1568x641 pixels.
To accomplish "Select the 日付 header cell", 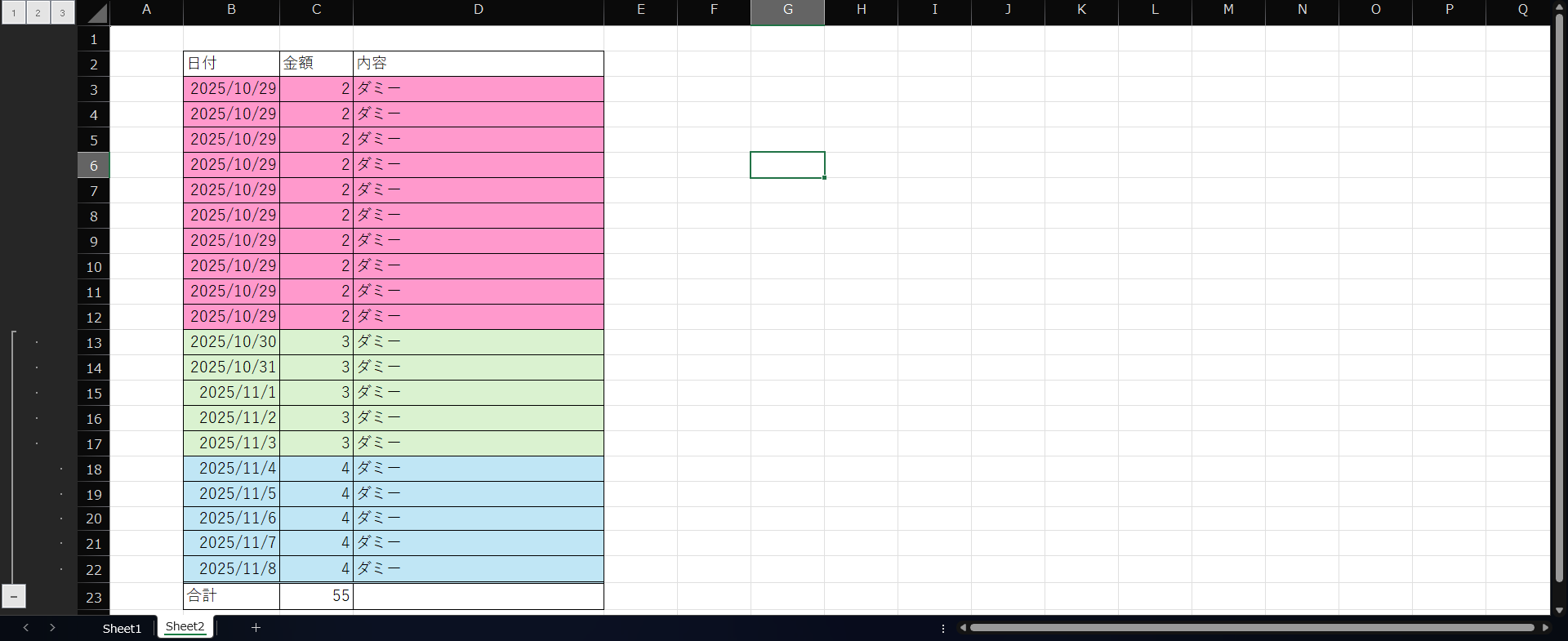I will point(231,63).
